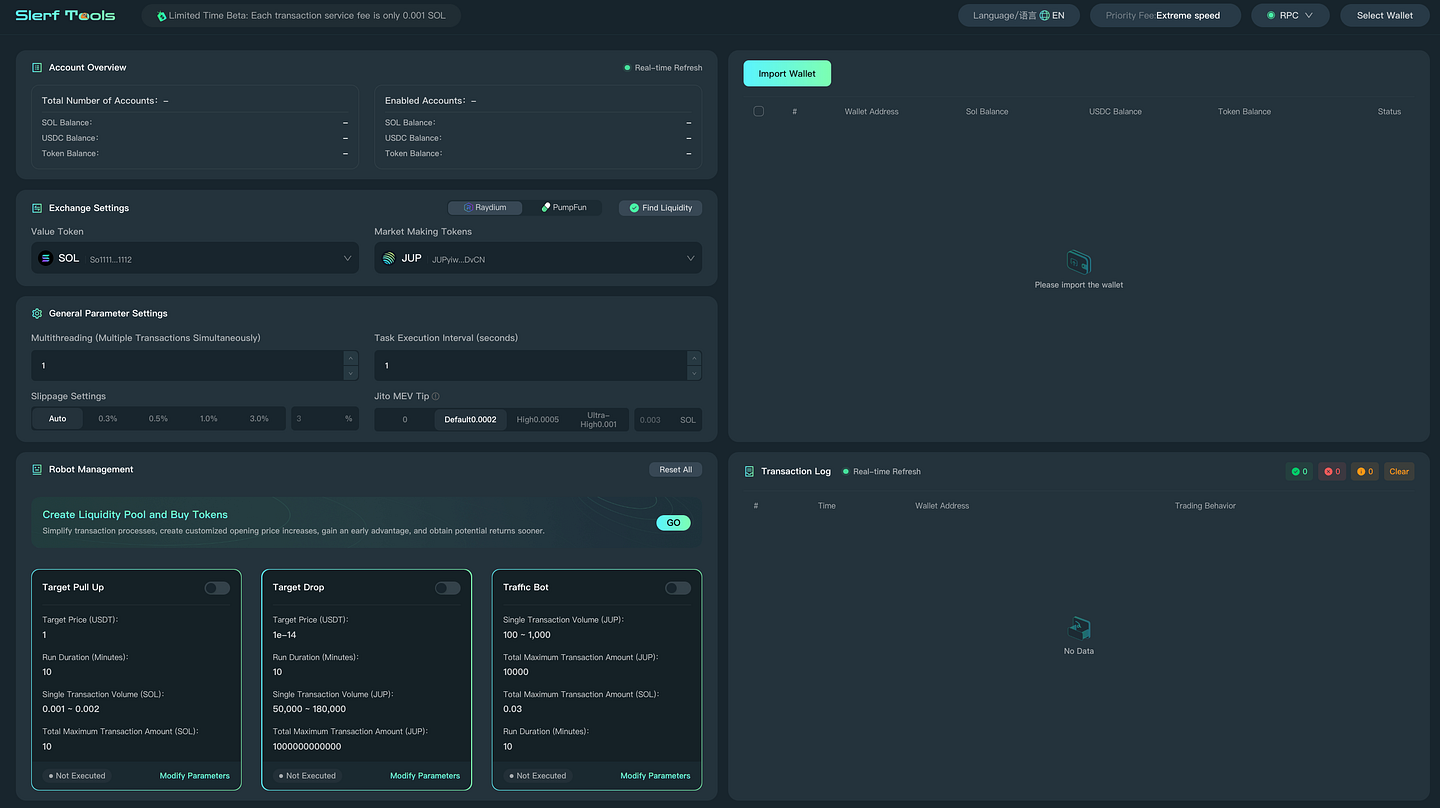This screenshot has height=808, width=1440.
Task: Click the Robot Management panel icon
Action: coord(37,469)
